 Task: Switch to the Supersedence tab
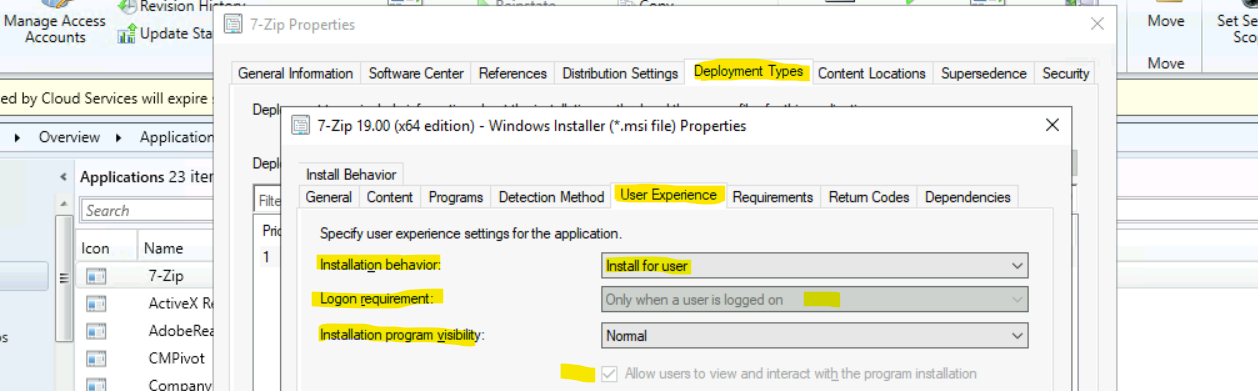tap(984, 73)
